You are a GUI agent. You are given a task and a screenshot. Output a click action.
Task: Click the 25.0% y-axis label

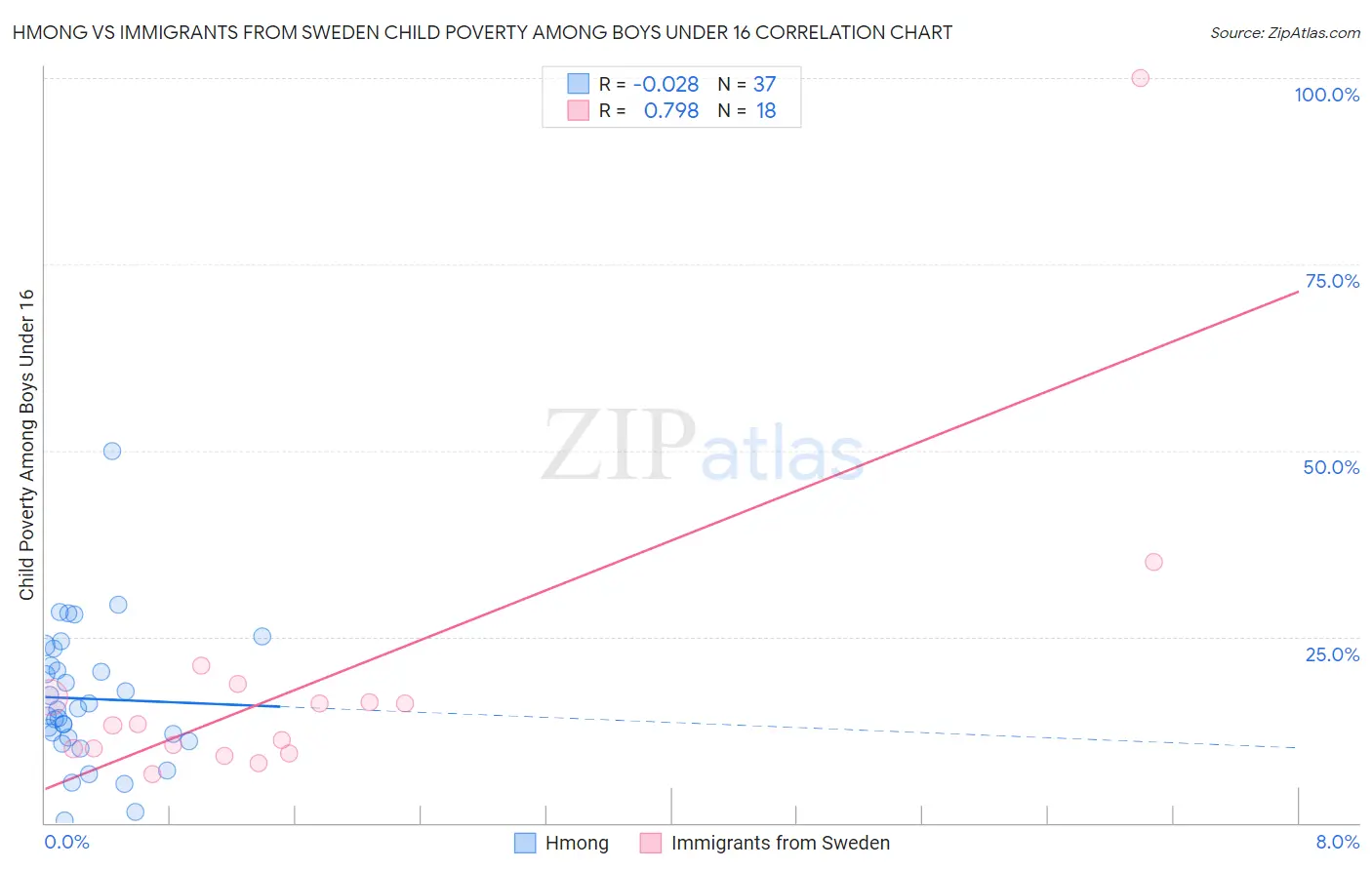click(1332, 654)
